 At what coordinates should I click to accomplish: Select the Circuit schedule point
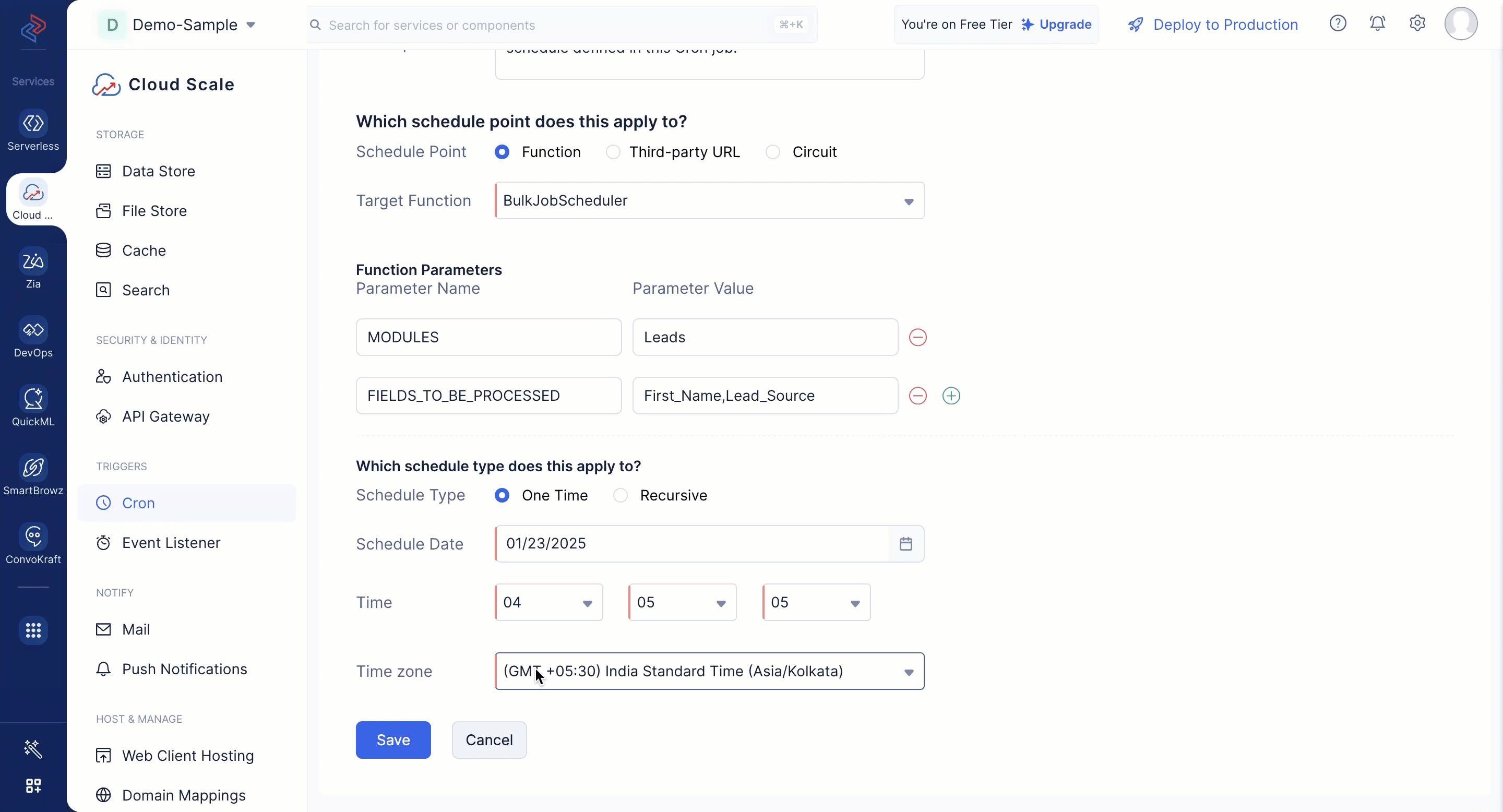tap(772, 152)
